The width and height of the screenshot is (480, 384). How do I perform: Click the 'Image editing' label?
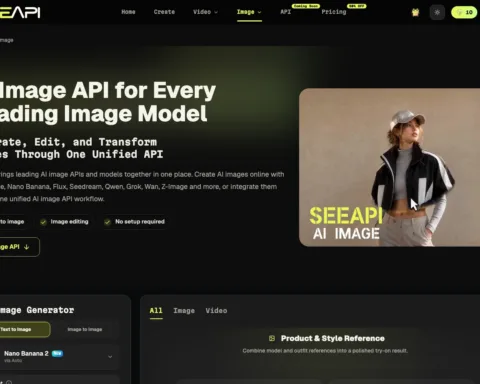tap(69, 222)
